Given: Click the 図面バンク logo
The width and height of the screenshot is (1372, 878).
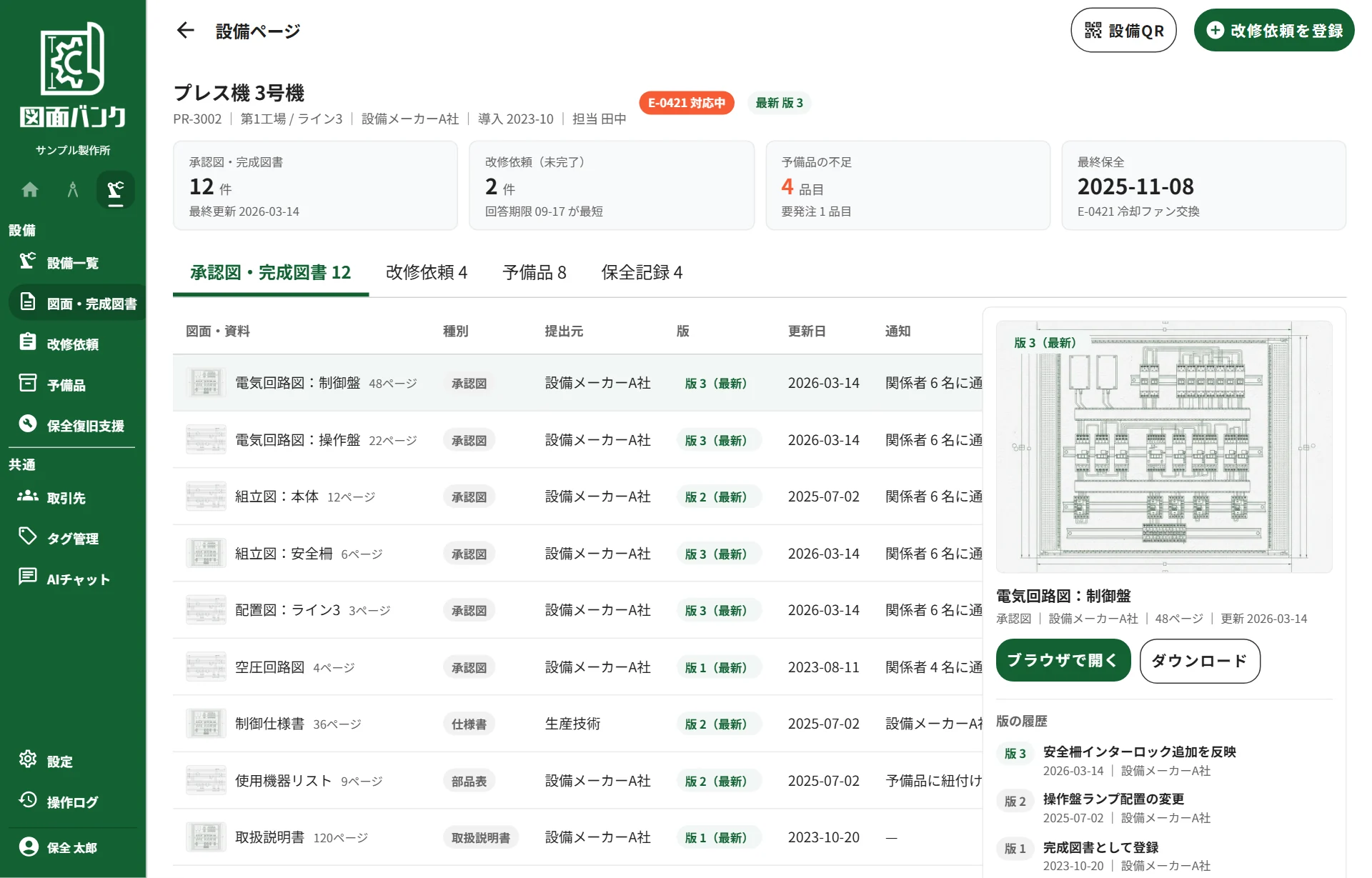Looking at the screenshot, I should (73, 76).
